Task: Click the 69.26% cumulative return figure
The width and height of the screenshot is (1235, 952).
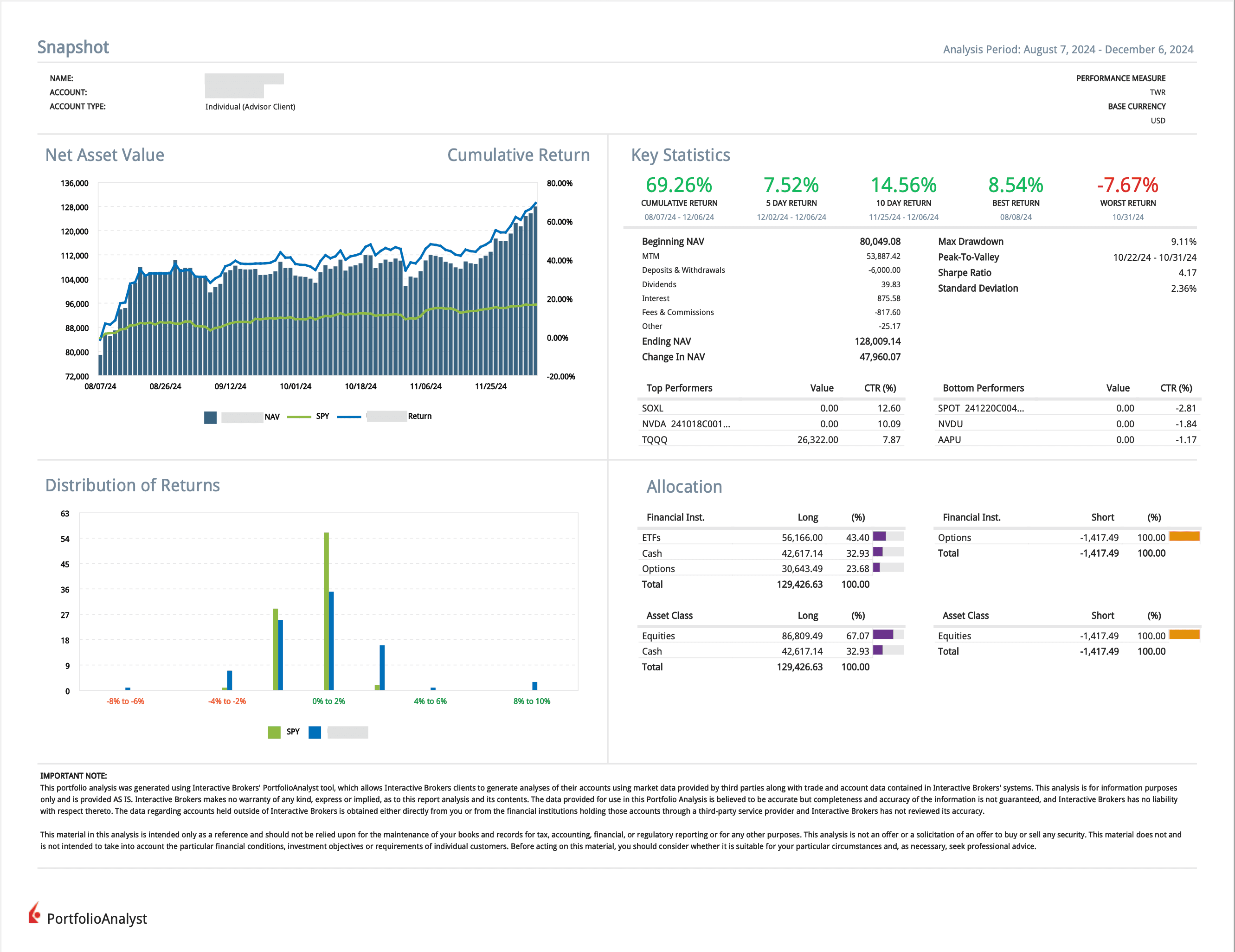Action: click(679, 186)
